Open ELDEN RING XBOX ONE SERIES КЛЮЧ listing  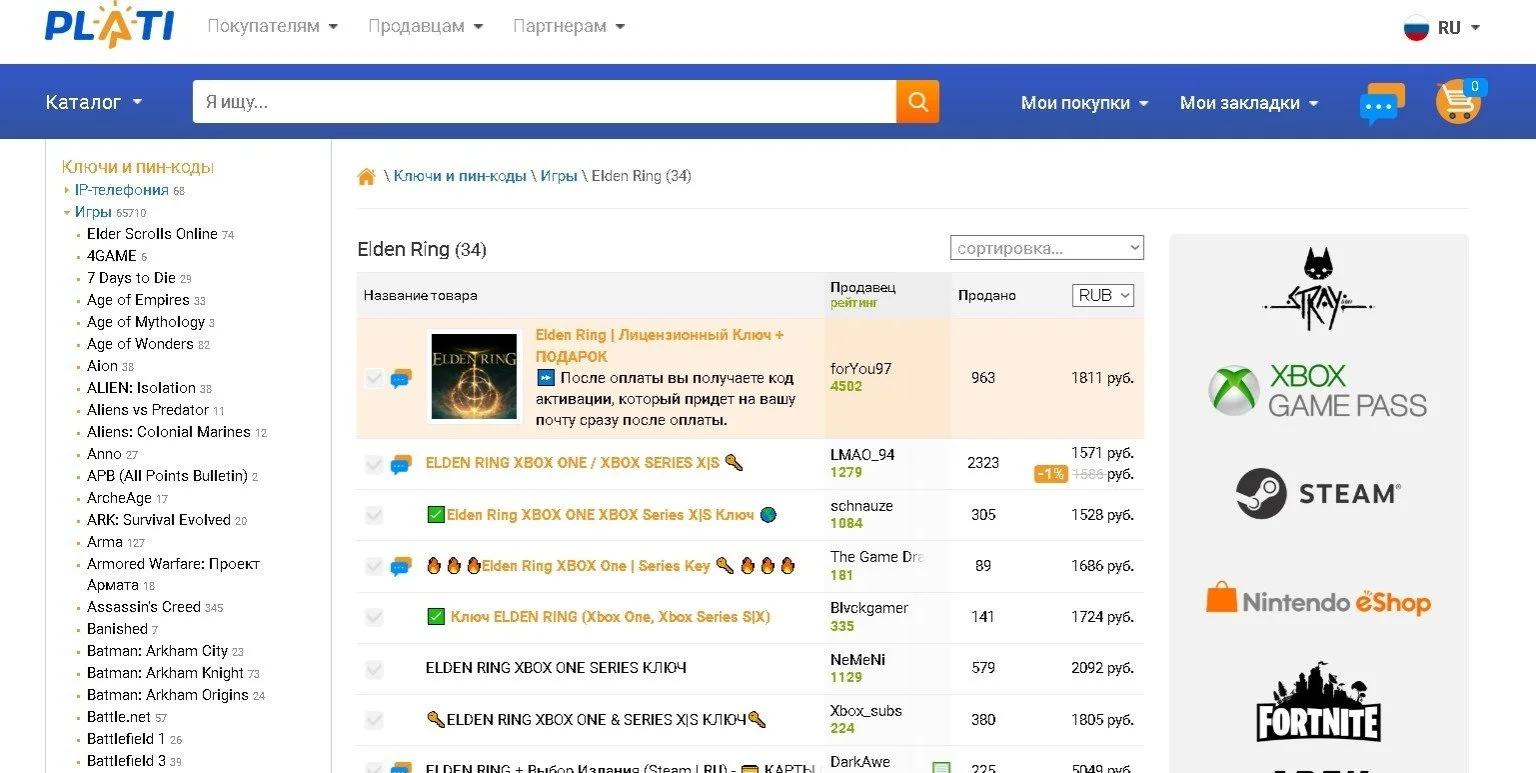click(556, 668)
